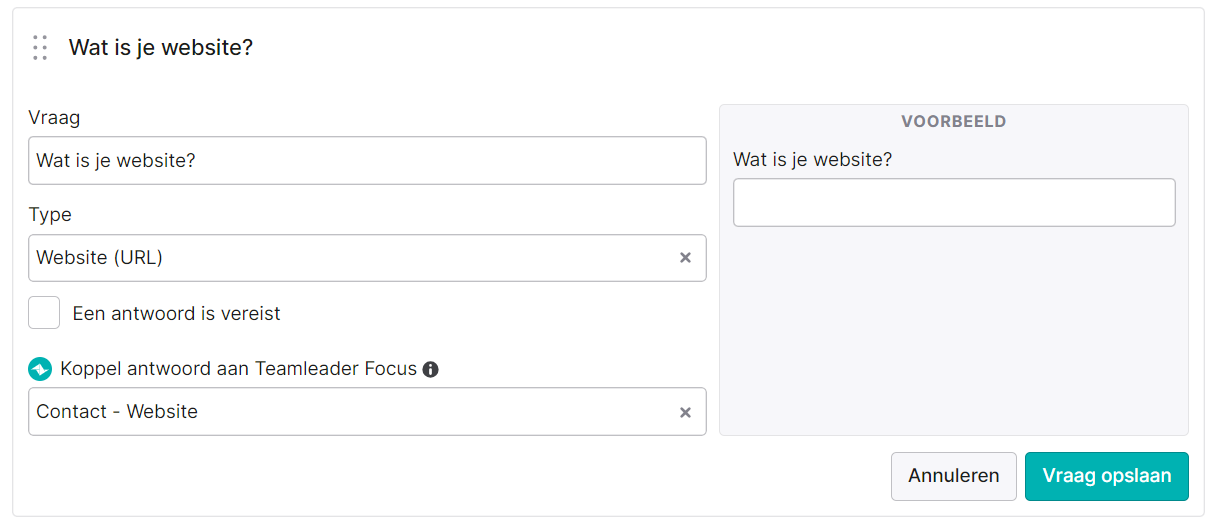Click the Type field label
1218x526 pixels.
click(x=50, y=215)
